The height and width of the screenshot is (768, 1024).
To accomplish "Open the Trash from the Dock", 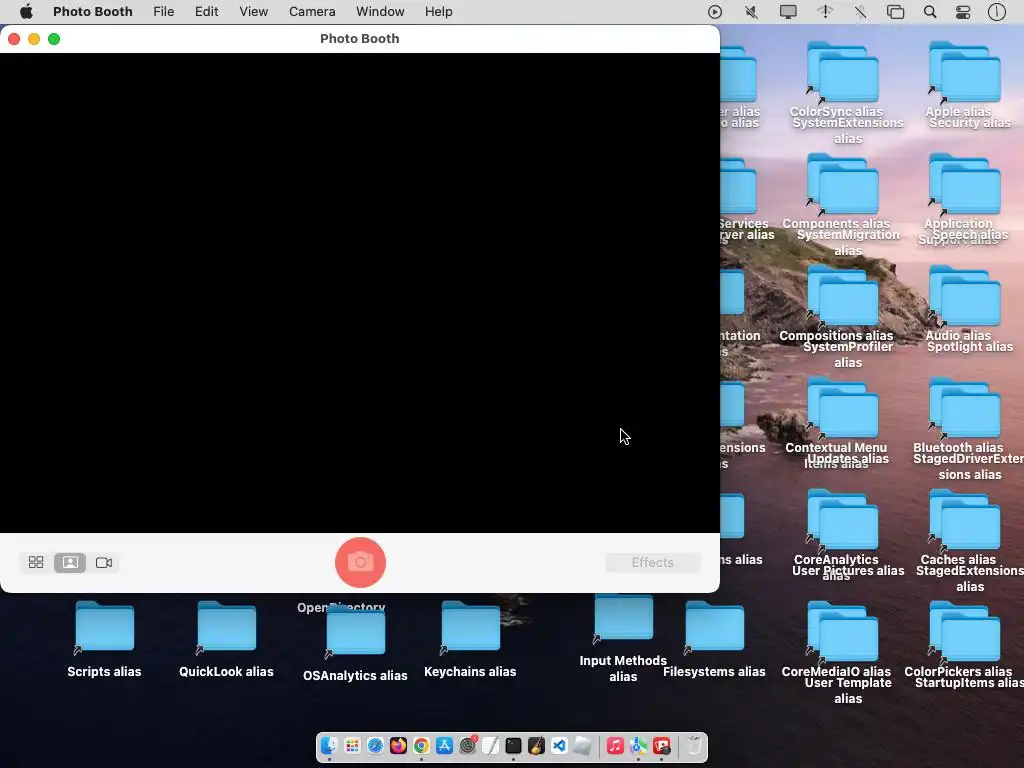I will tap(694, 745).
